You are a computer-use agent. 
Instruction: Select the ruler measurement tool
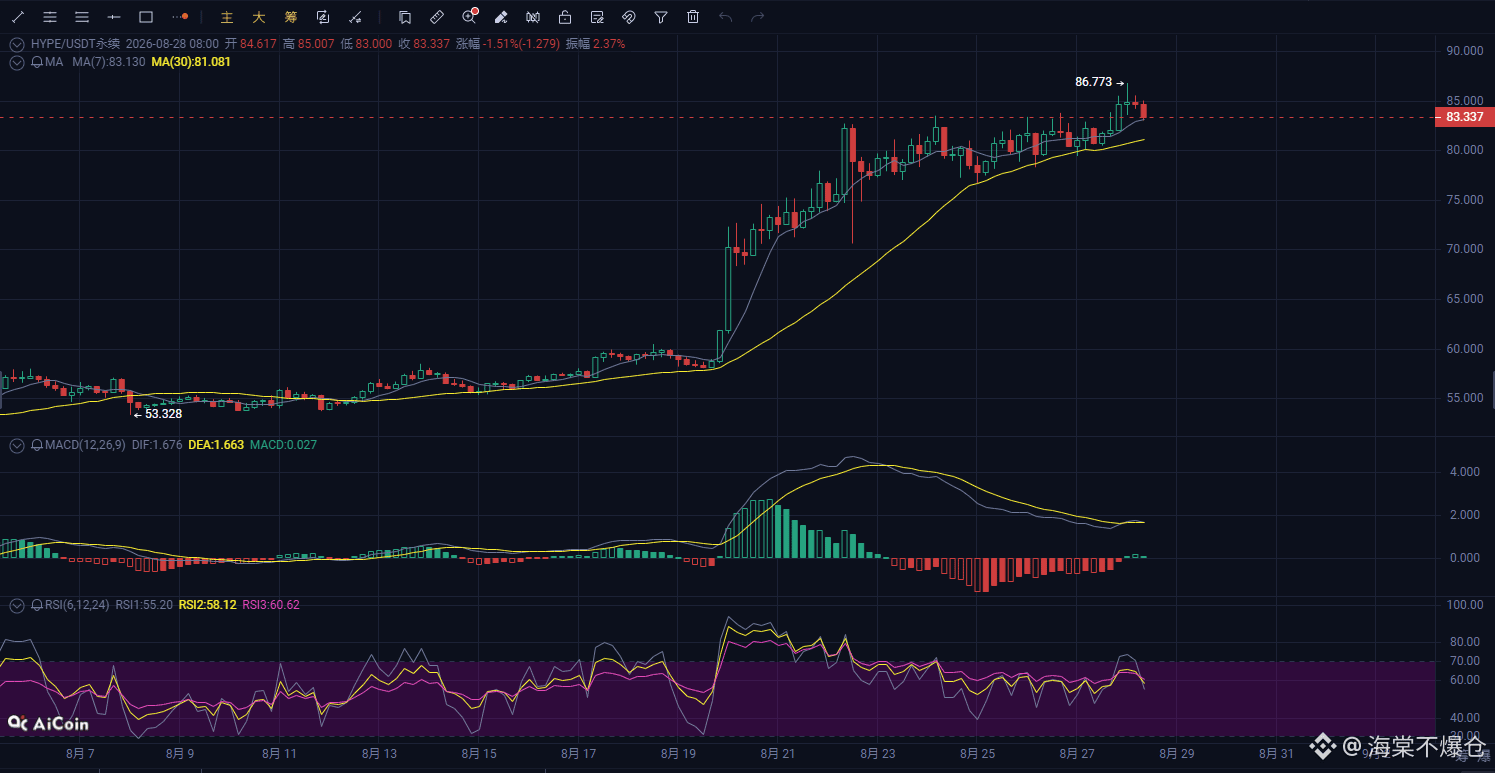pyautogui.click(x=437, y=17)
